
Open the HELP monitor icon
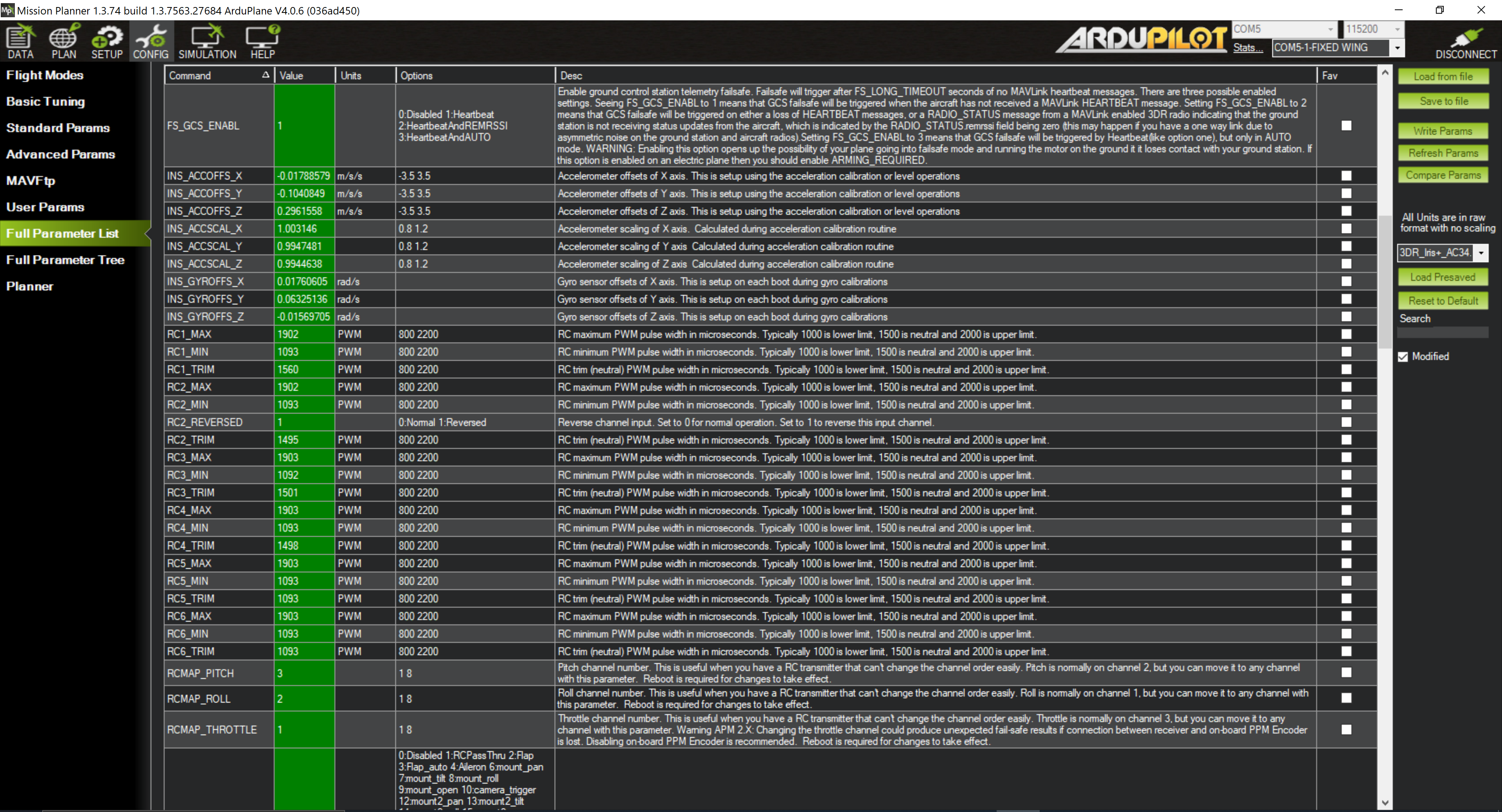[x=262, y=41]
